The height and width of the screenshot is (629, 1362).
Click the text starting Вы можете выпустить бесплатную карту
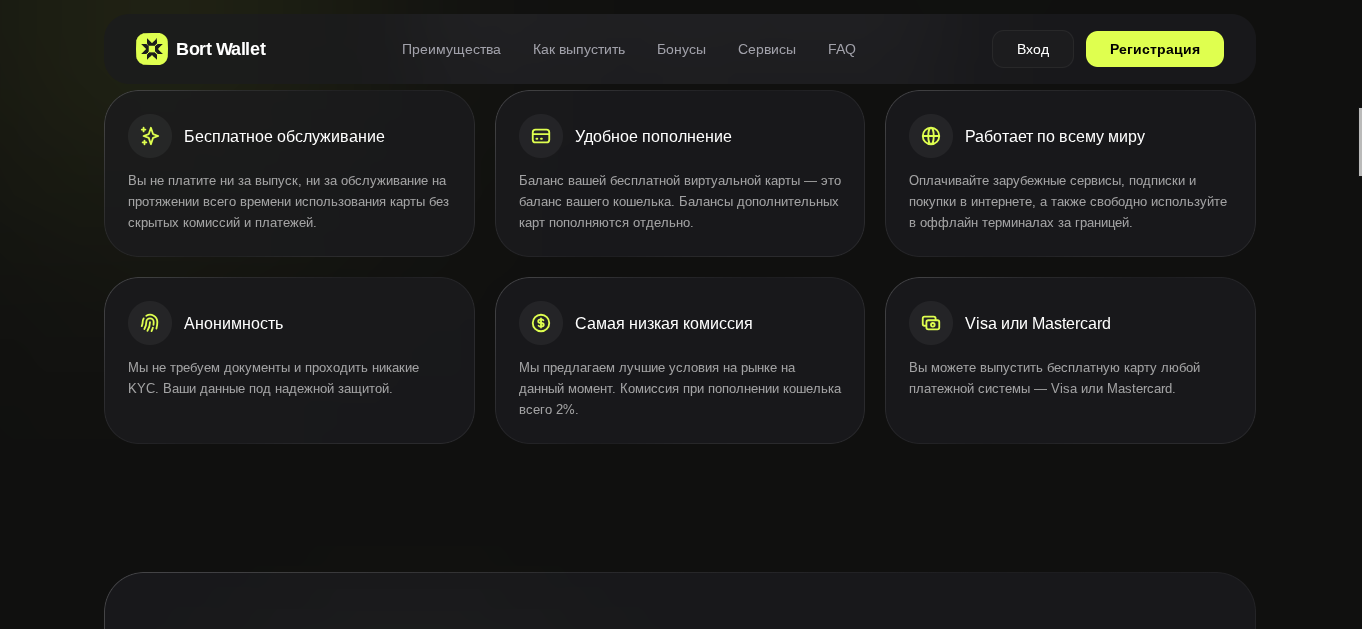(1054, 378)
